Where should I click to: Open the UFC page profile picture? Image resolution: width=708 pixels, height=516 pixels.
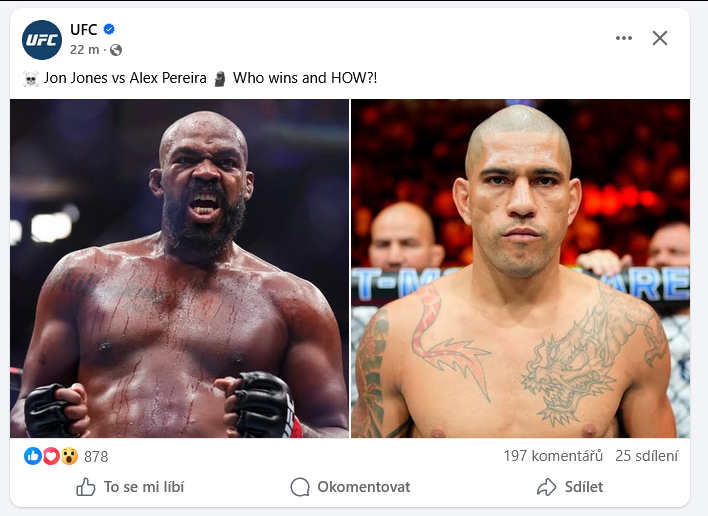[x=42, y=40]
